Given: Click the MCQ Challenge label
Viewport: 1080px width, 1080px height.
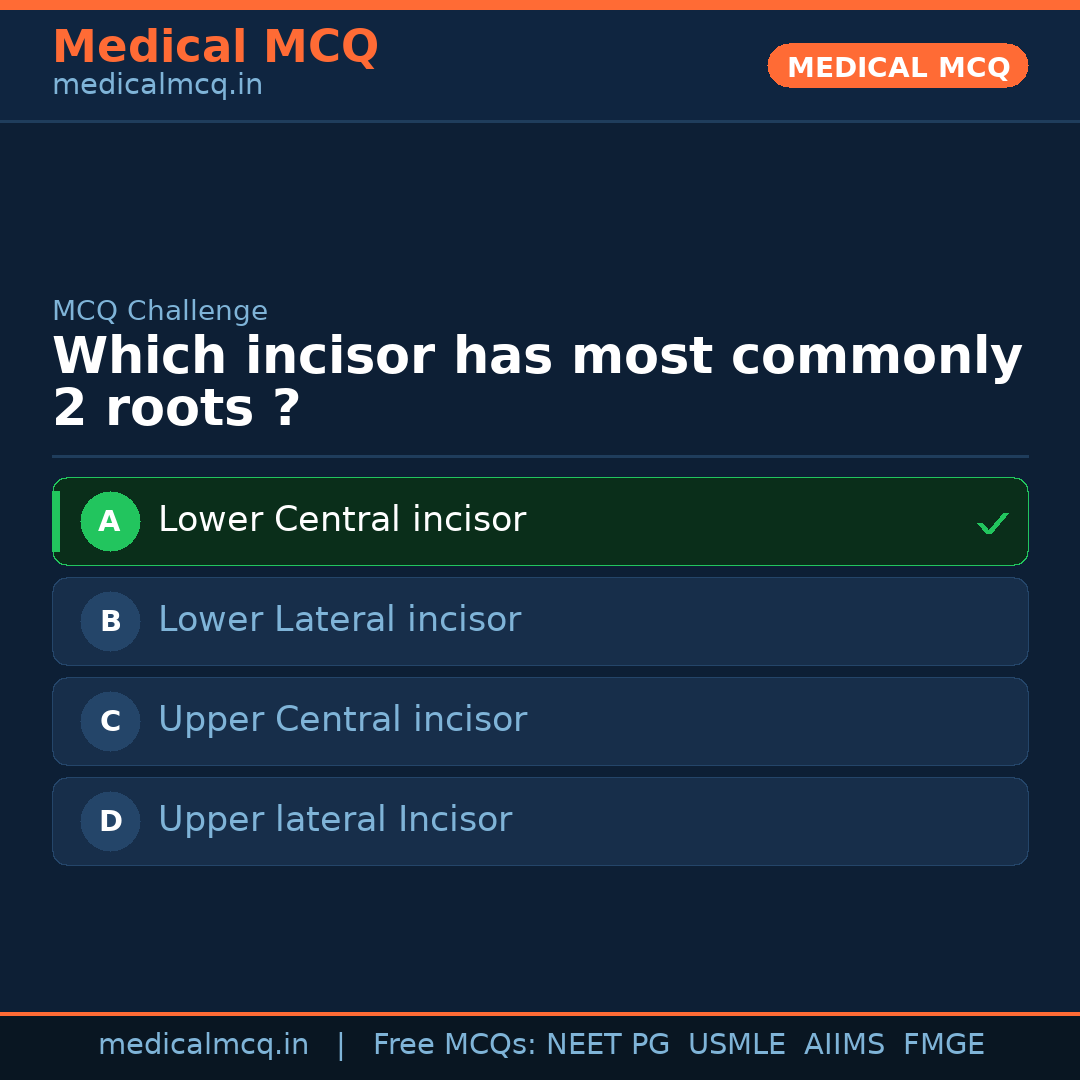Looking at the screenshot, I should [160, 311].
